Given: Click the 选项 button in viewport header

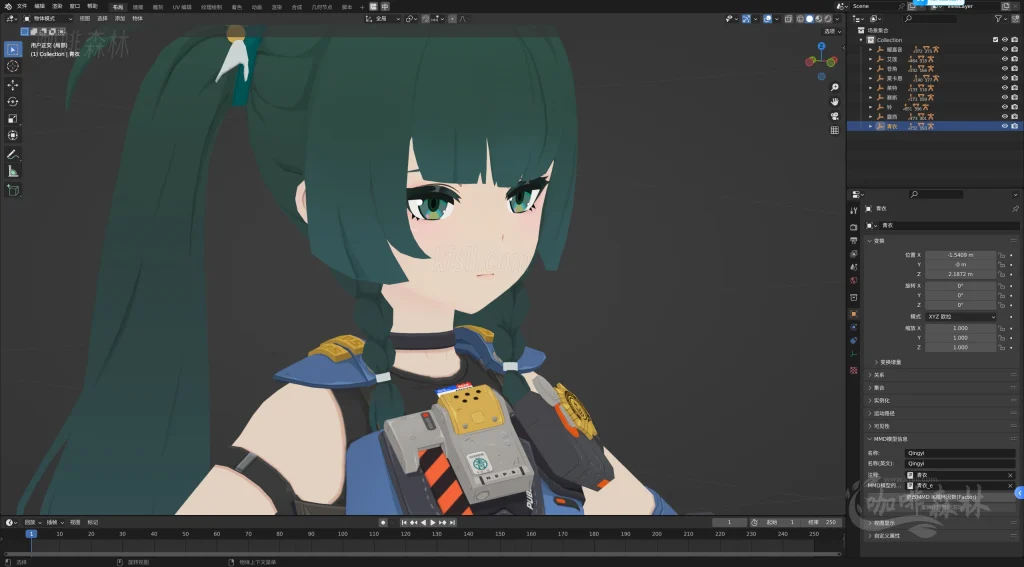Looking at the screenshot, I should coord(832,31).
